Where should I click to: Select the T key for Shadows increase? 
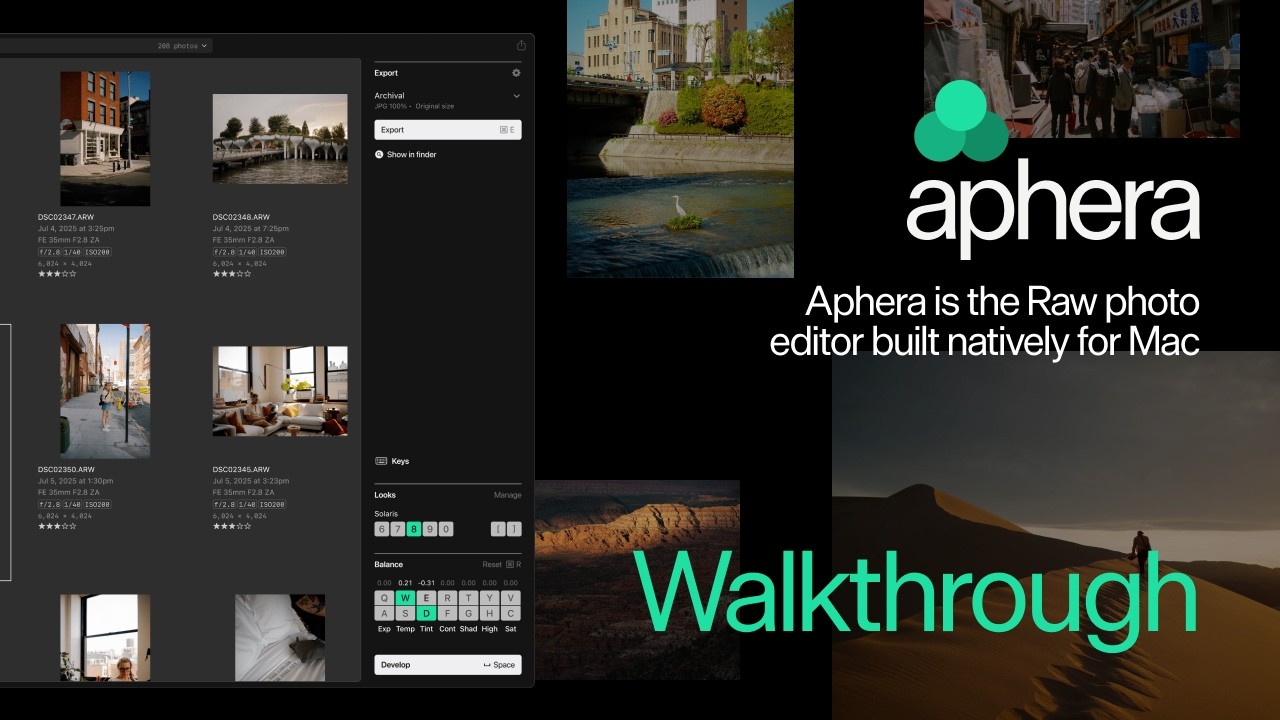click(468, 598)
